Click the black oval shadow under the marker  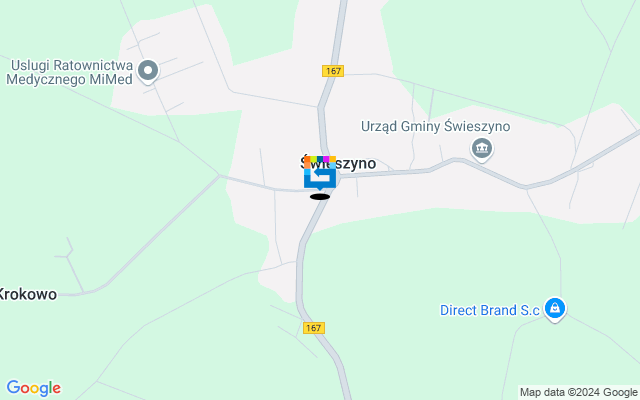[320, 197]
